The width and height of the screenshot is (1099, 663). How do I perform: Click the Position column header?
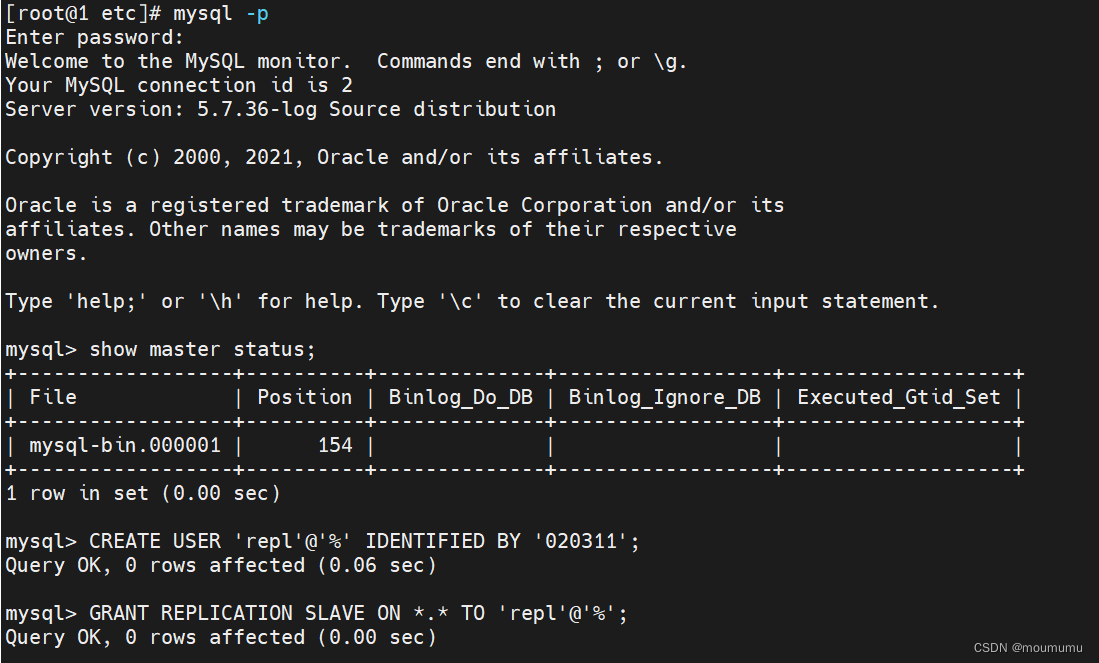click(304, 397)
